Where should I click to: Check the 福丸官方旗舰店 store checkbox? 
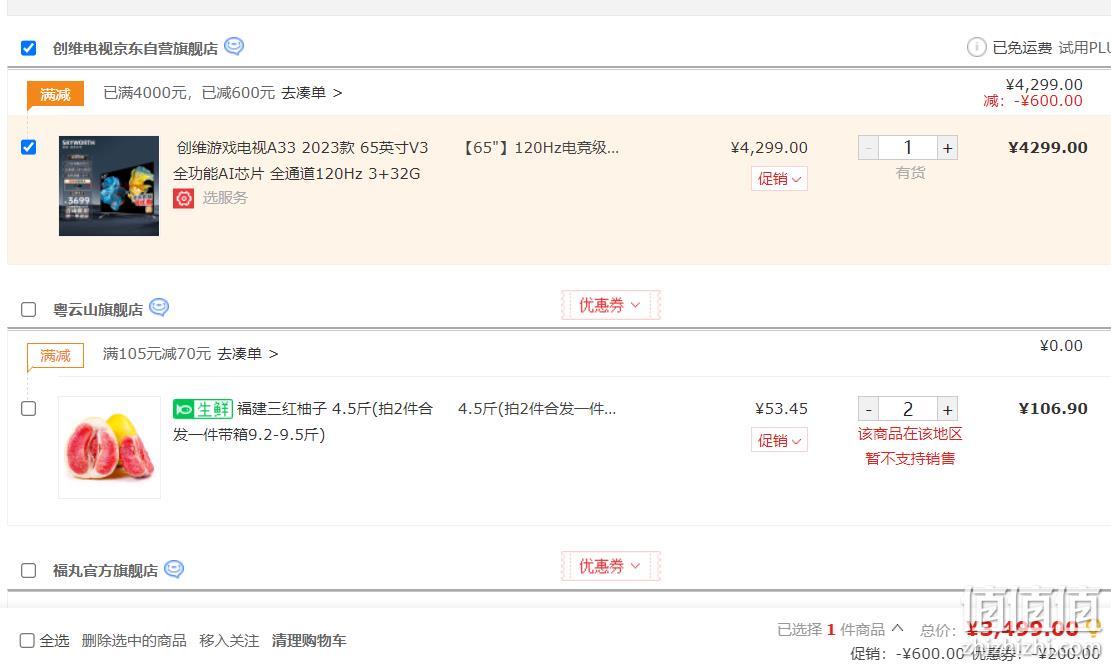(28, 571)
